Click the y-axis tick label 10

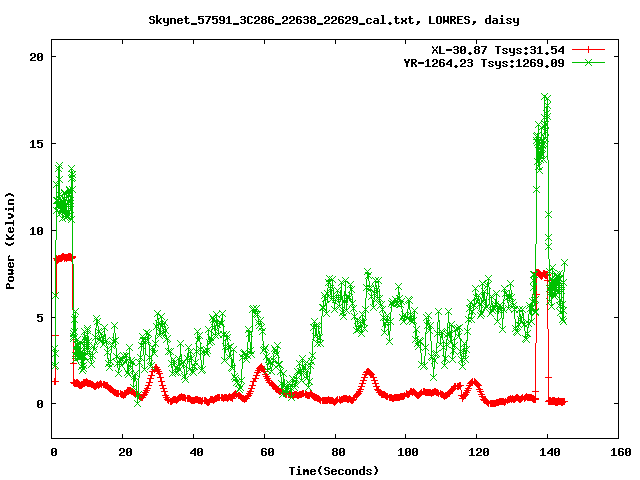[x=36, y=231]
